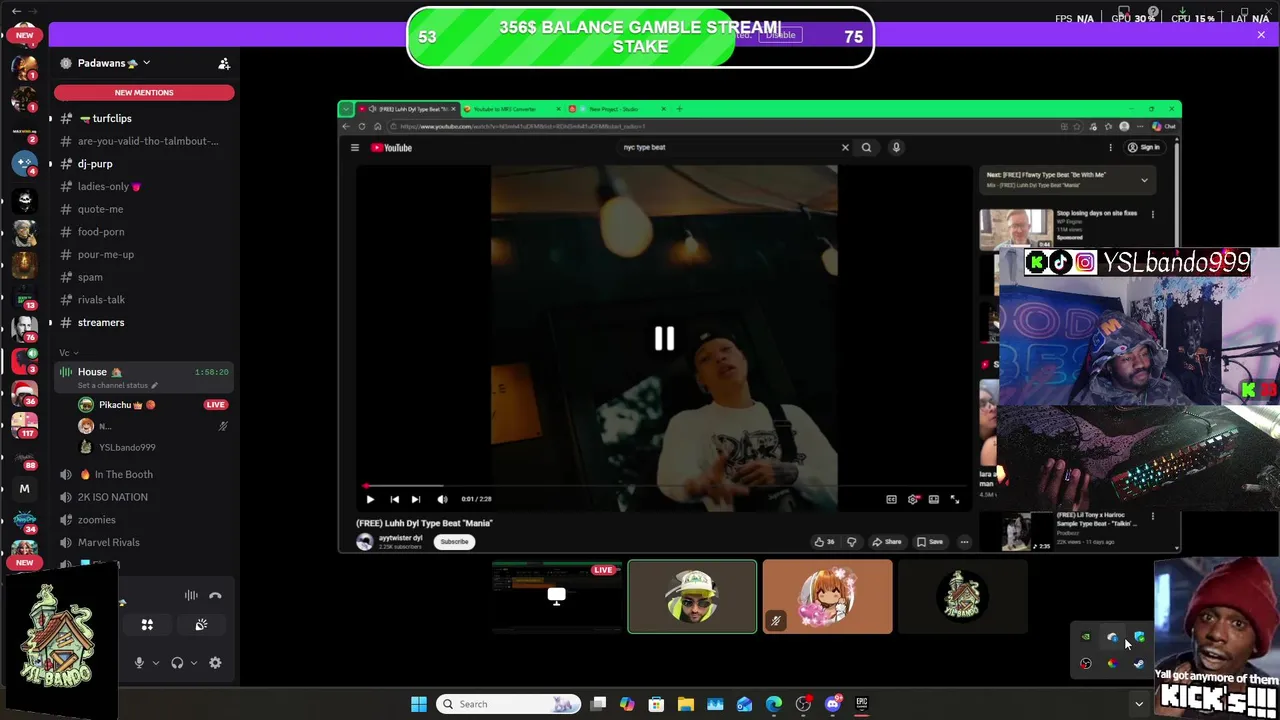
Task: Click the Share button under video
Action: 886,542
